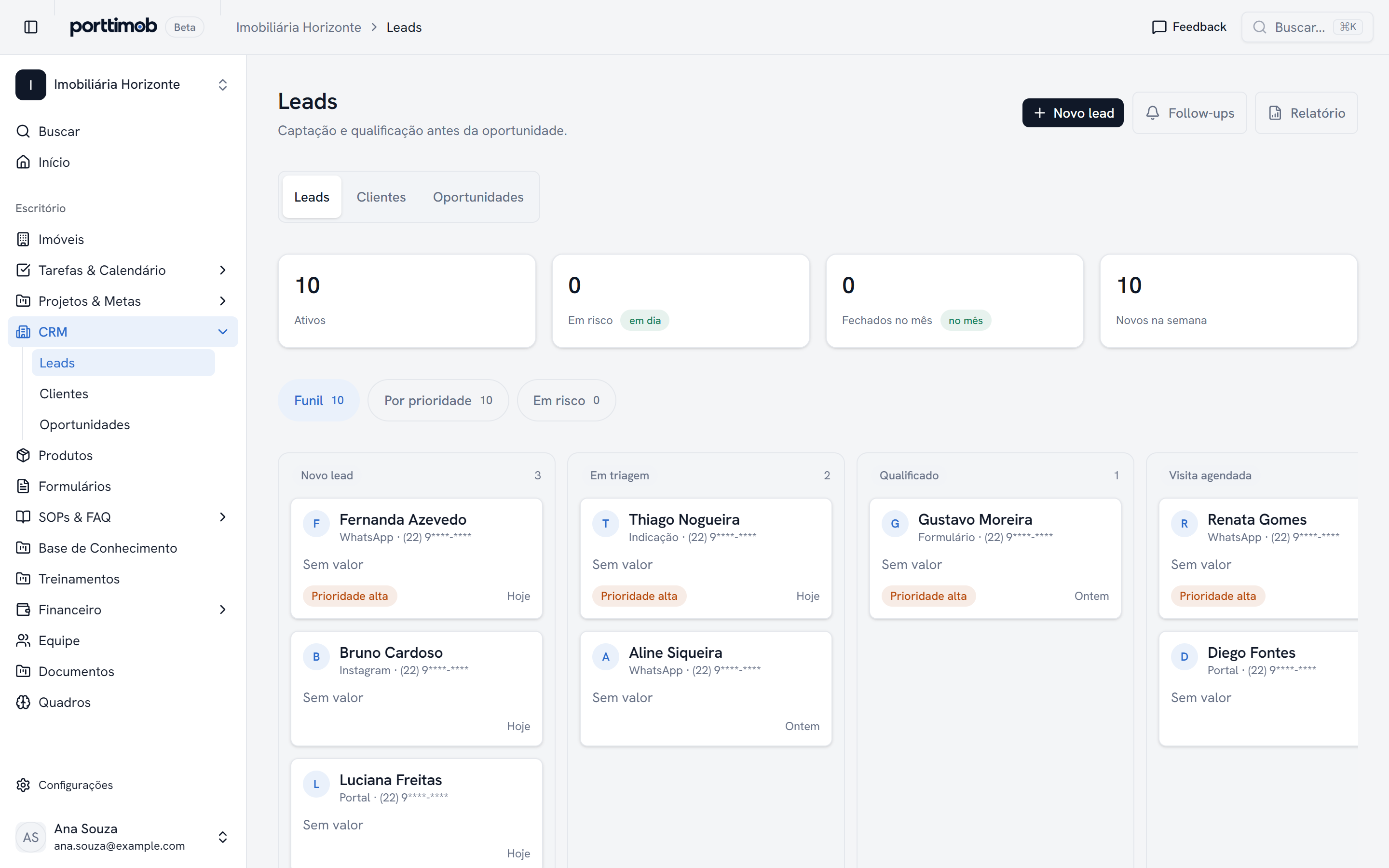Click the Produtos box icon
The image size is (1389, 868).
point(23,455)
